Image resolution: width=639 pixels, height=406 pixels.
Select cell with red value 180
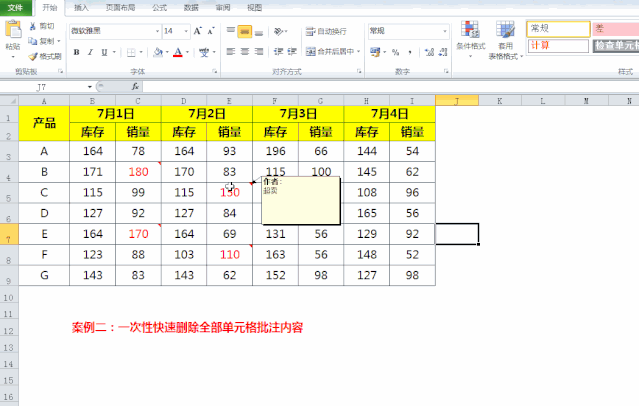(139, 172)
